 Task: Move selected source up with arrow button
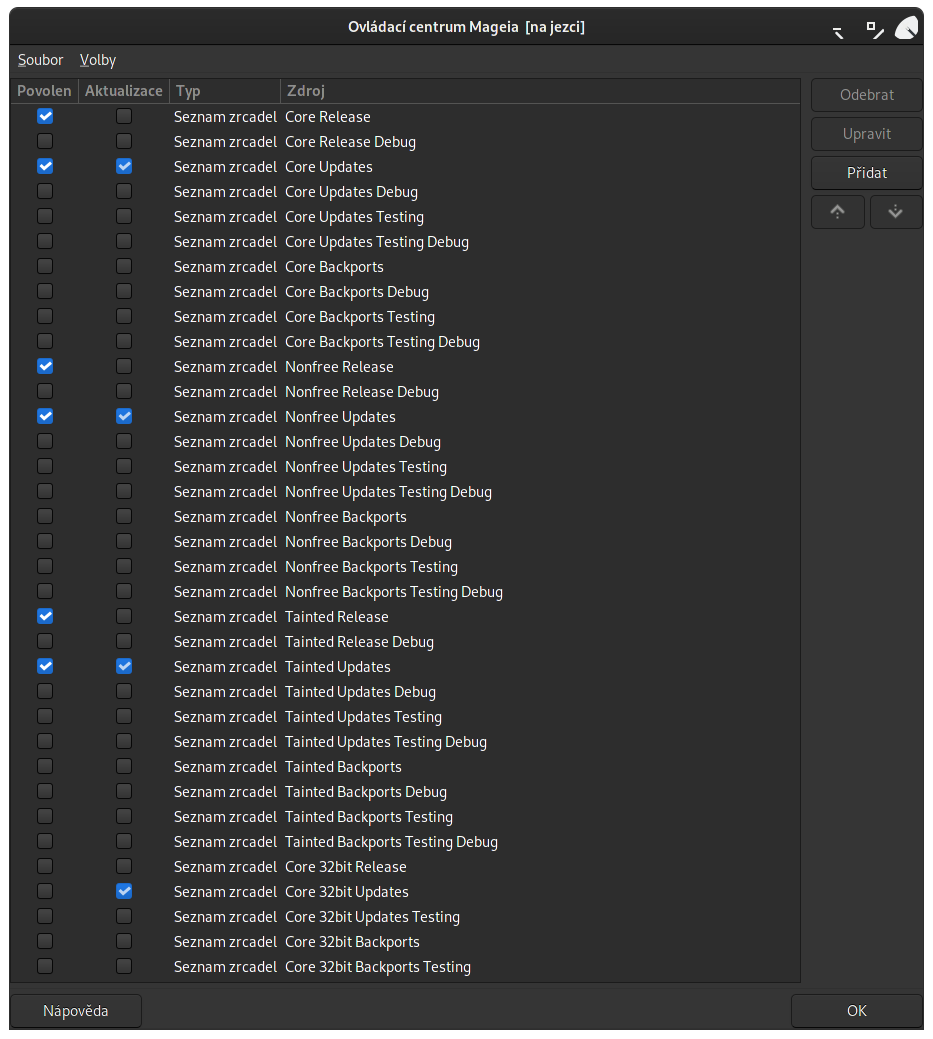(x=838, y=212)
